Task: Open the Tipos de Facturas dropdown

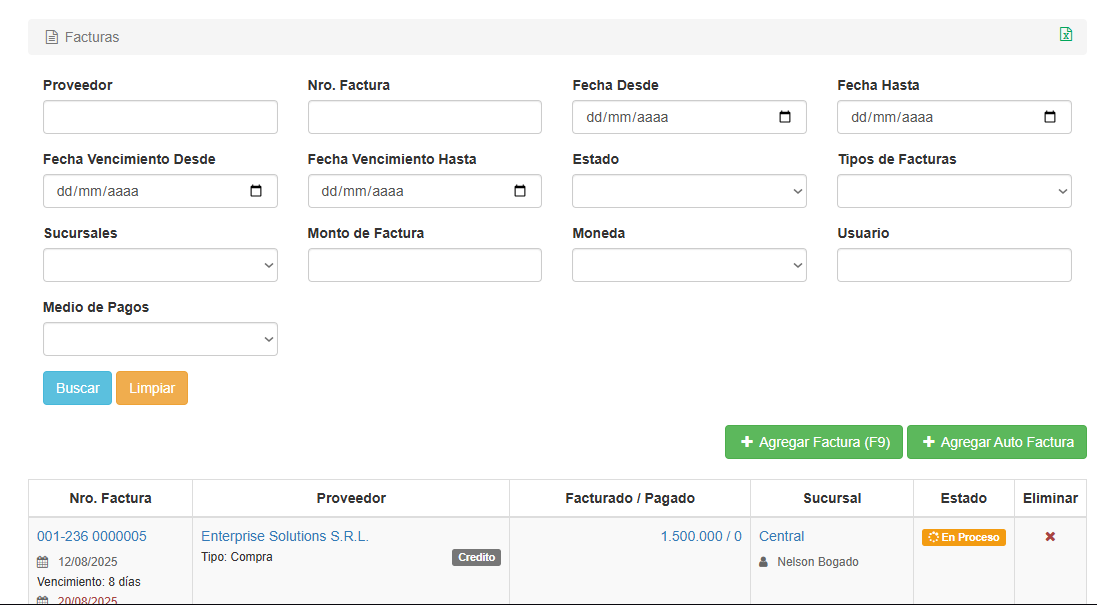Action: click(x=953, y=191)
